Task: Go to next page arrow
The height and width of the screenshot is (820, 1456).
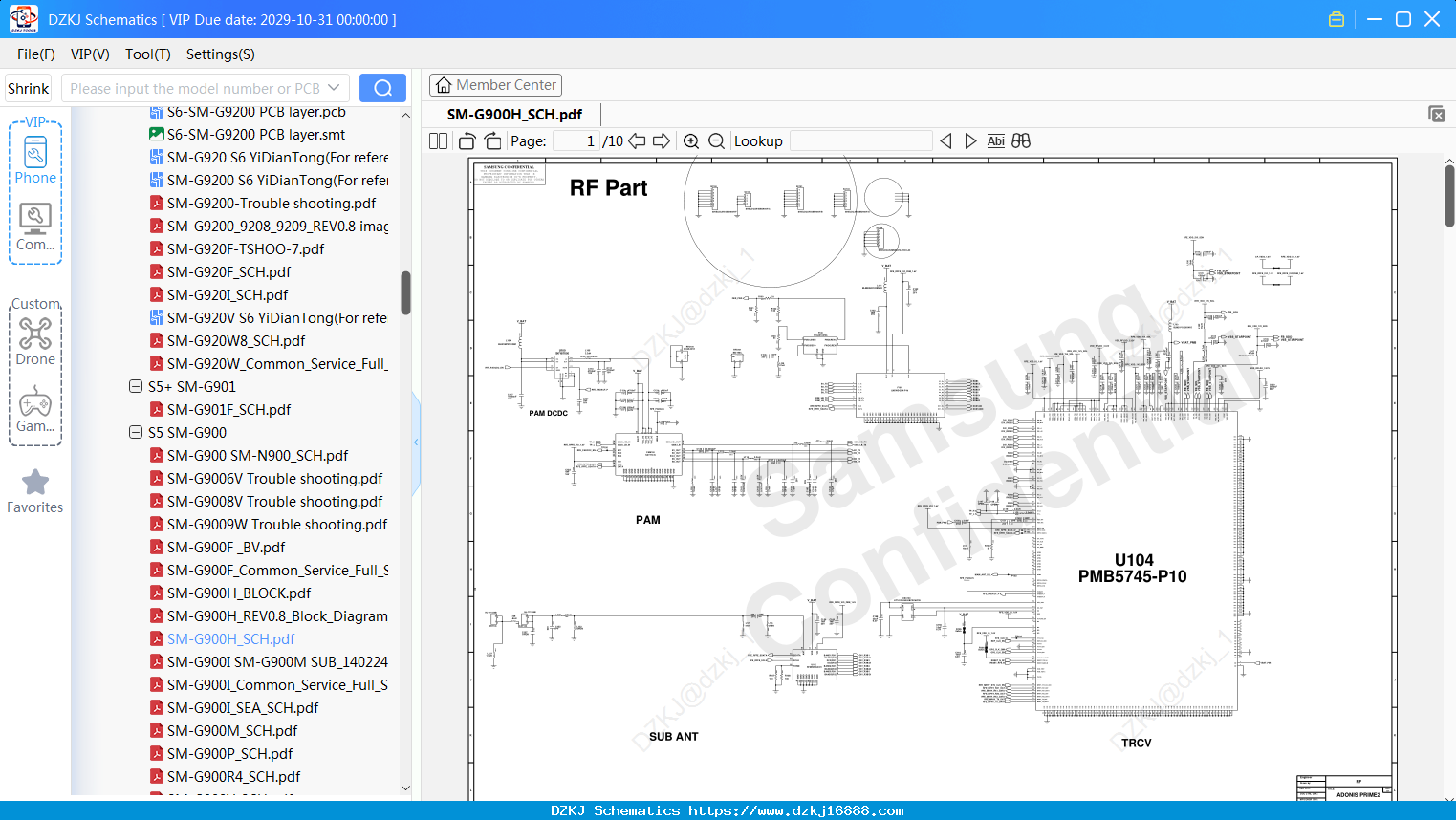Action: [662, 141]
